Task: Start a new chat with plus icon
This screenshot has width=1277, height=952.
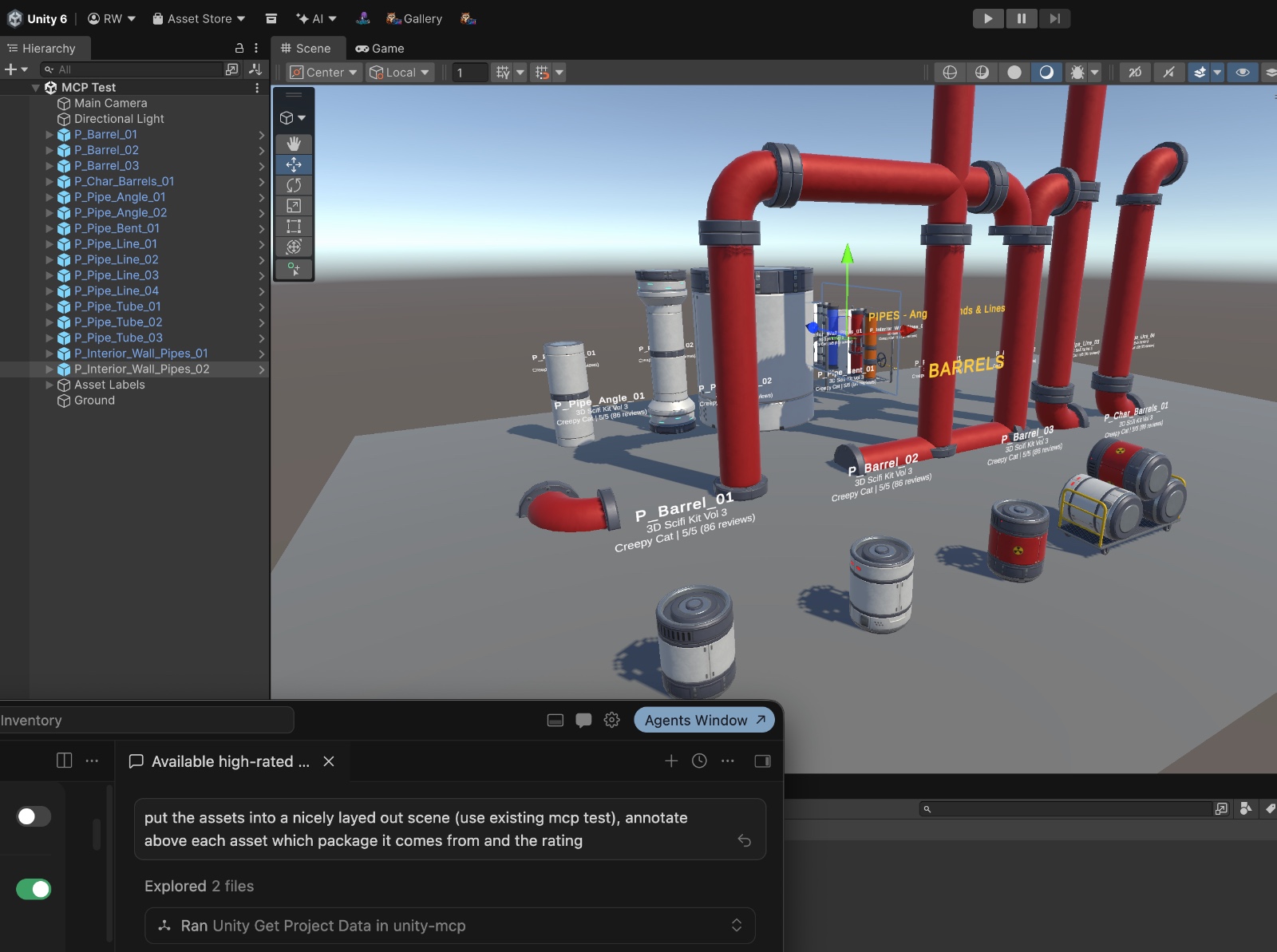Action: coord(671,761)
